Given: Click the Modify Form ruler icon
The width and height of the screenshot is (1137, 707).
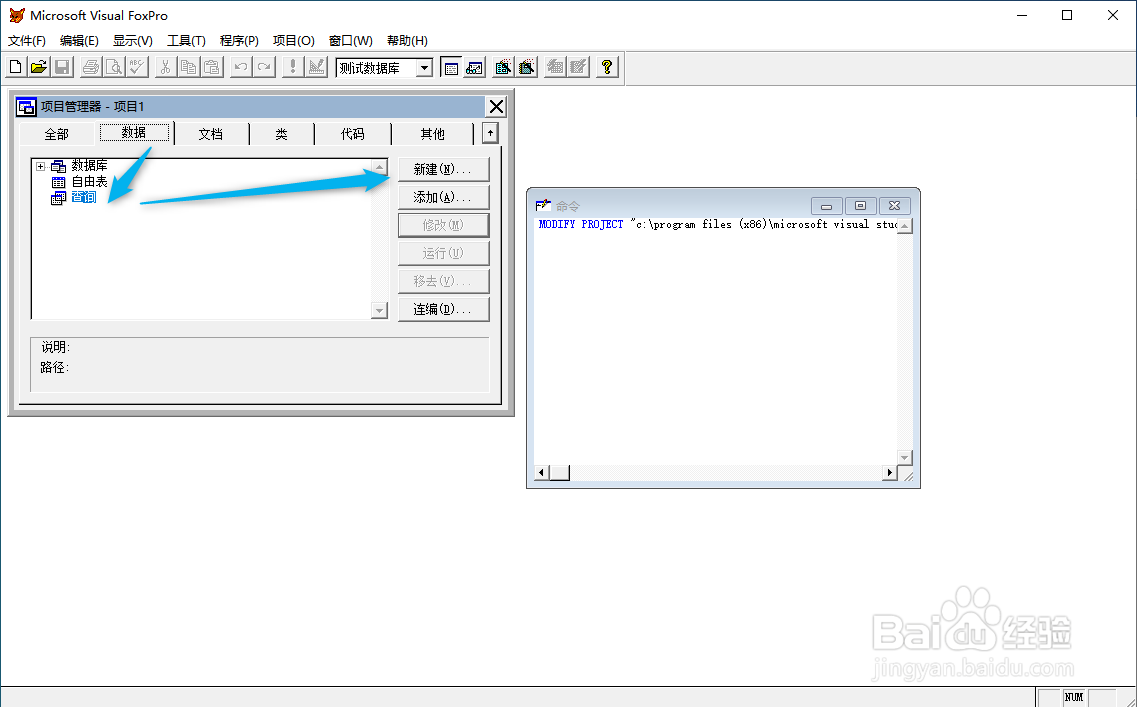Looking at the screenshot, I should point(316,67).
